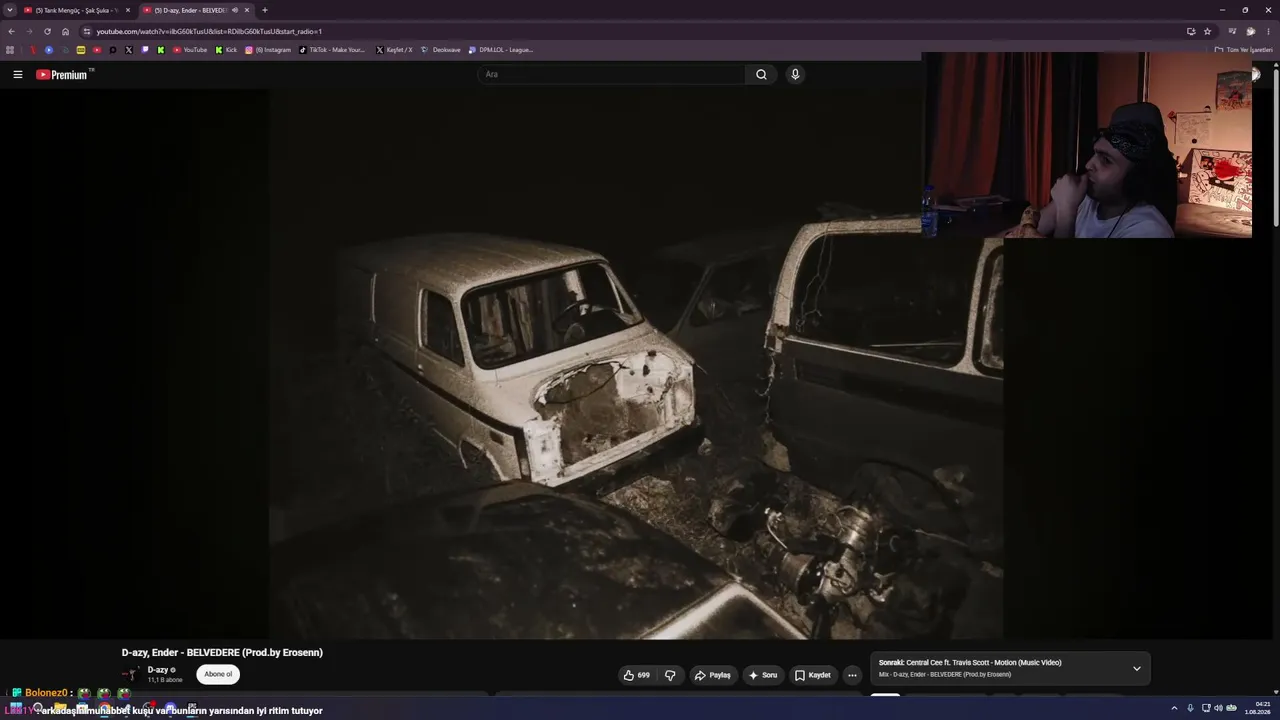Share the video via Paylaş
The height and width of the screenshot is (720, 1280).
click(x=712, y=675)
